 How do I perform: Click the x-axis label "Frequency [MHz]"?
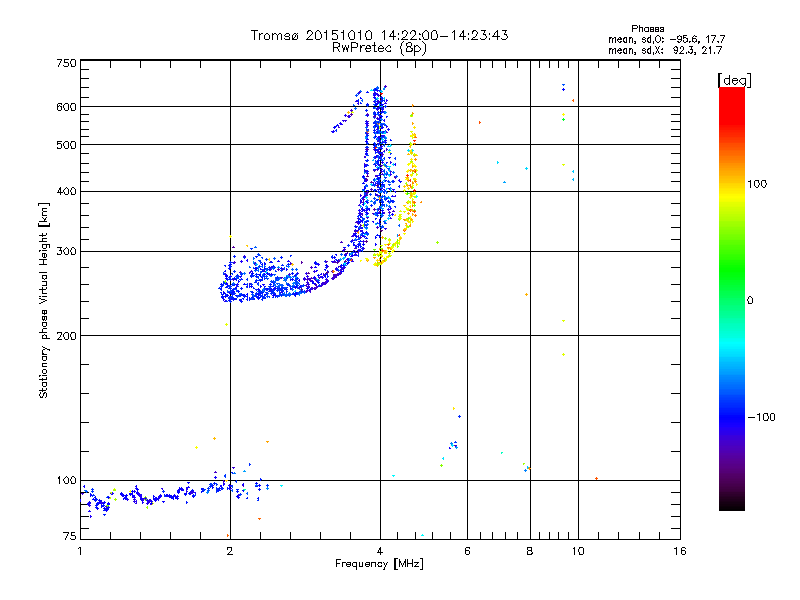[379, 564]
